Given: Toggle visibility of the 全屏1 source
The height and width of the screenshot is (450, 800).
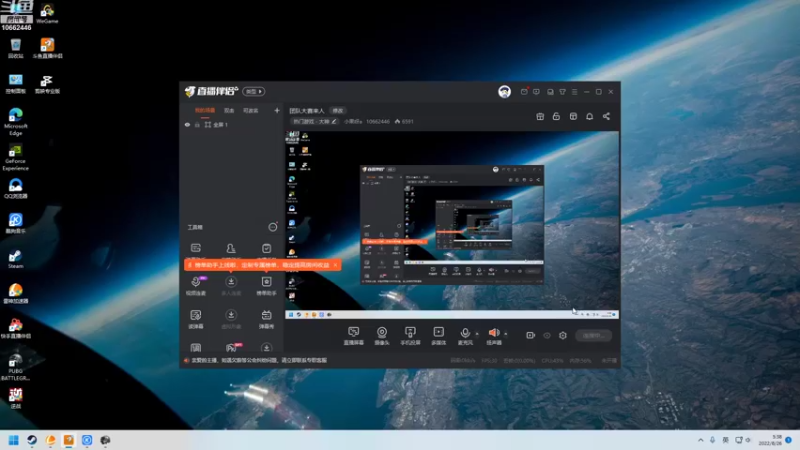Looking at the screenshot, I should pyautogui.click(x=187, y=124).
